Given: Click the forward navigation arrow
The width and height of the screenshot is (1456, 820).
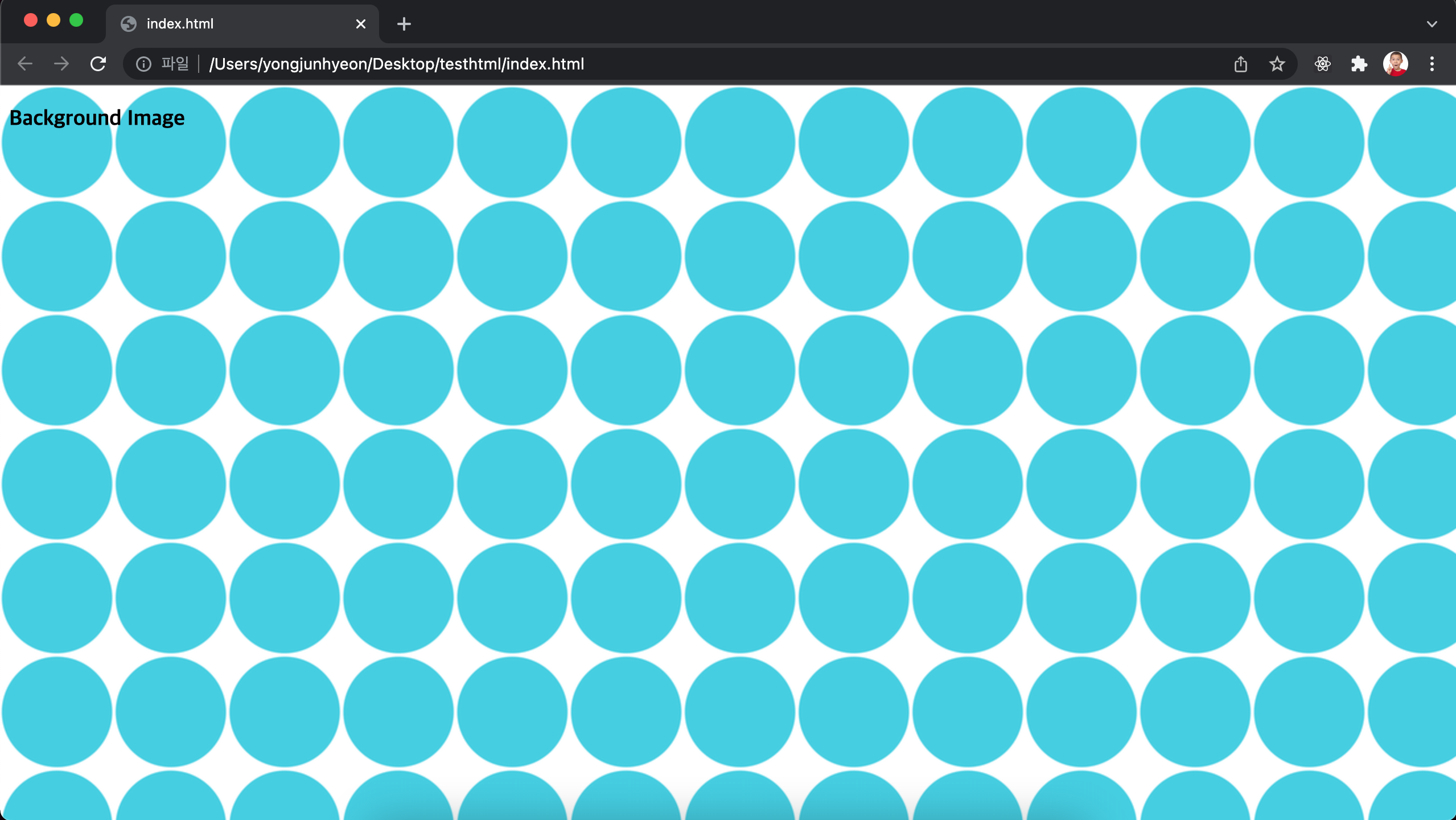Looking at the screenshot, I should [61, 64].
